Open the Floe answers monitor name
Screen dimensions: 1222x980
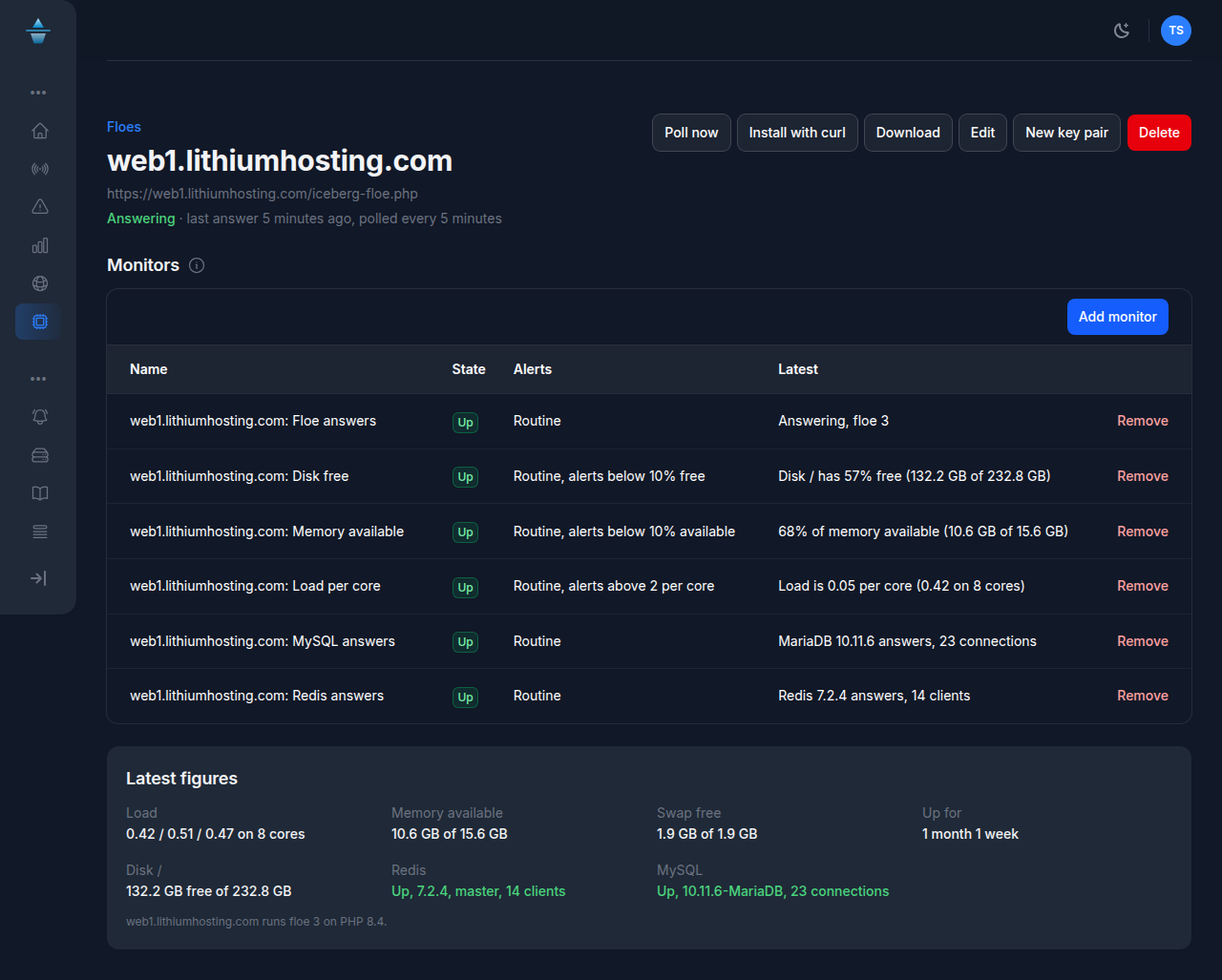253,421
